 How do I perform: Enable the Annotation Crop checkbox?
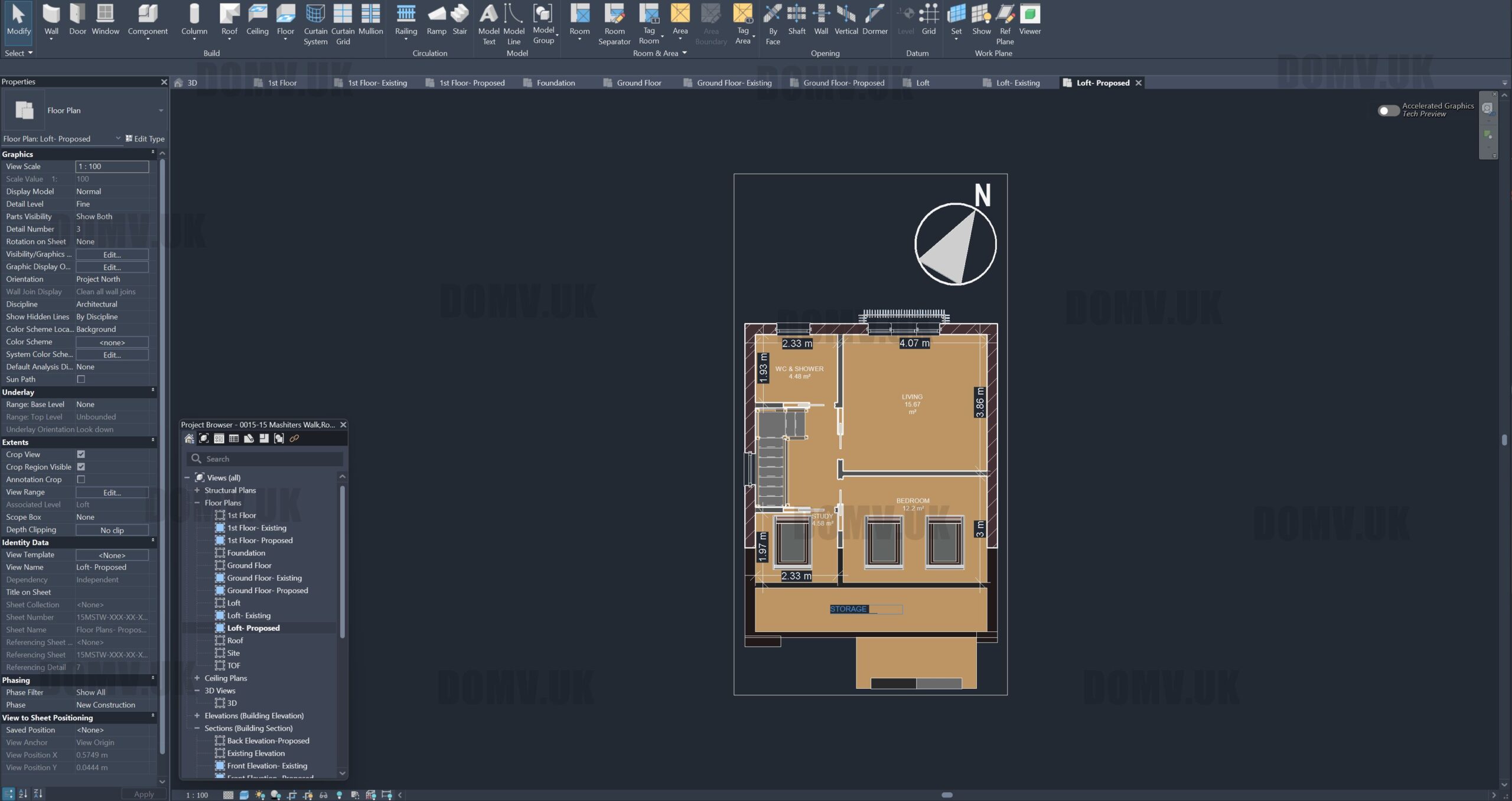81,480
